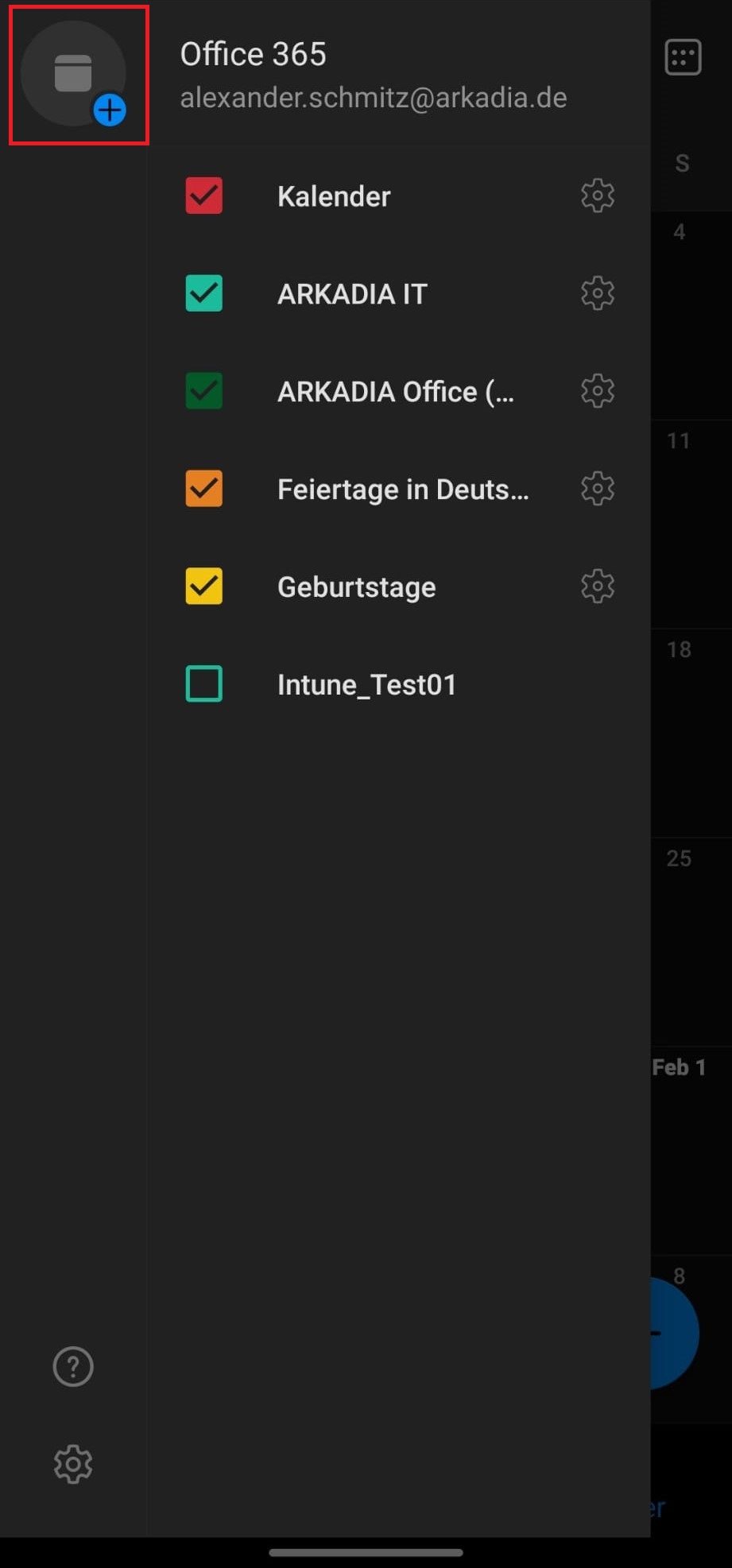Uncheck the dark green ARKADIA Office checkbox

pyautogui.click(x=204, y=391)
